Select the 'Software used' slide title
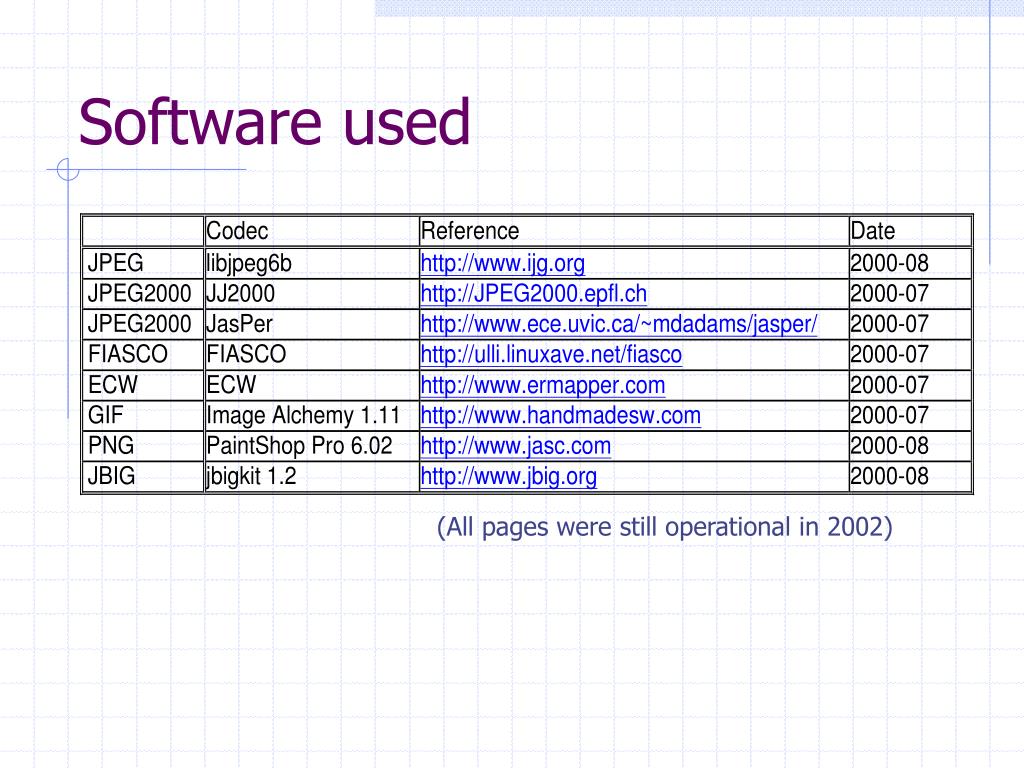The height and width of the screenshot is (768, 1024). click(274, 121)
